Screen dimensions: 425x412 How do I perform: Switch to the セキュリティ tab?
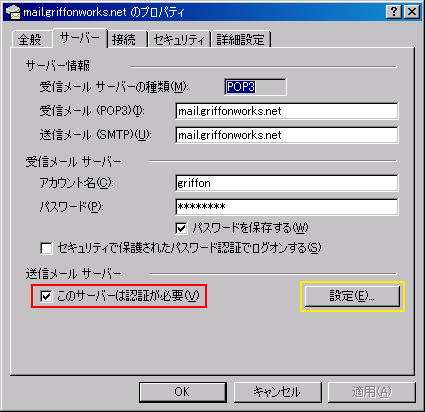179,40
